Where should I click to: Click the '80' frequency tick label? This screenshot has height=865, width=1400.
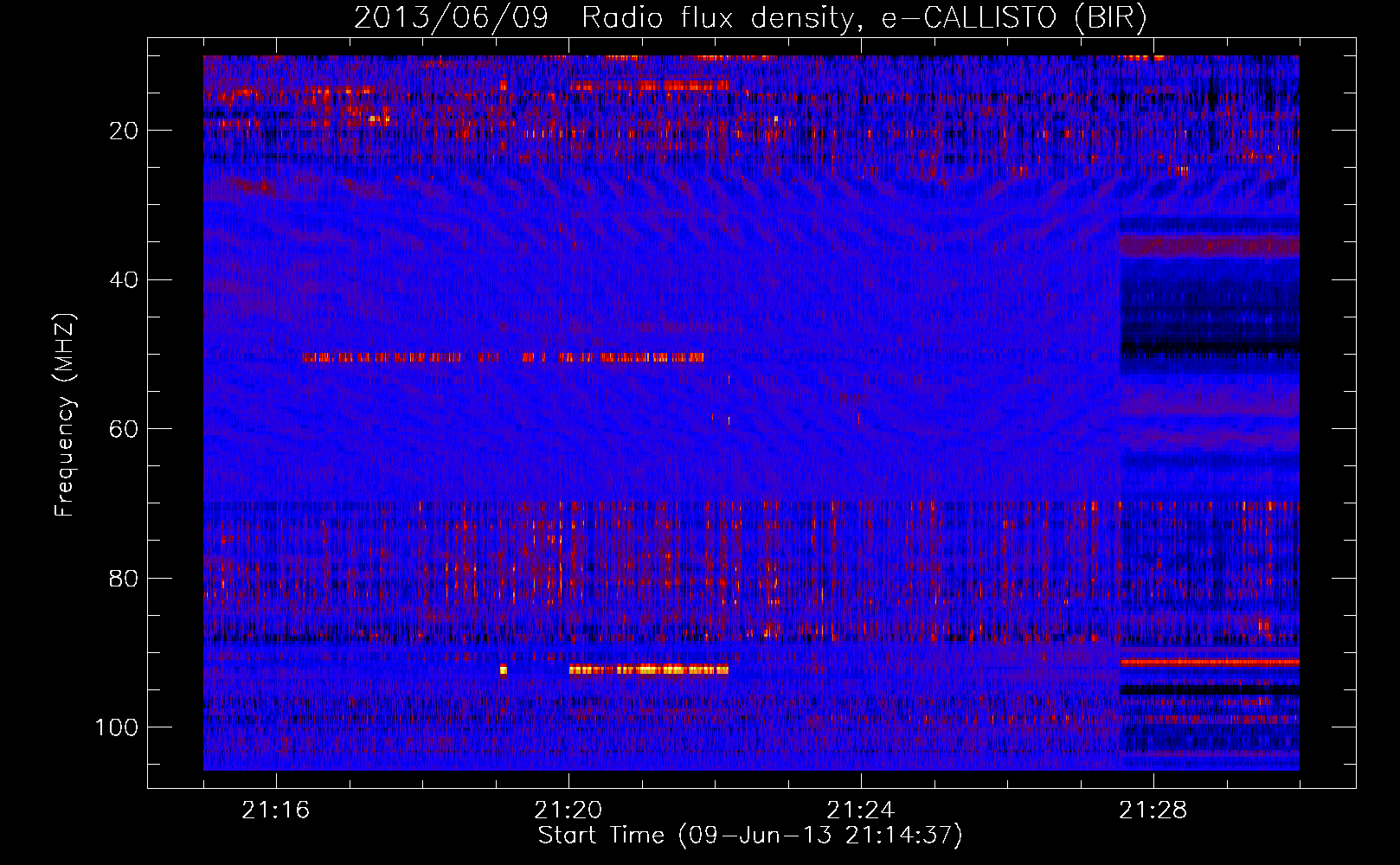pyautogui.click(x=124, y=579)
